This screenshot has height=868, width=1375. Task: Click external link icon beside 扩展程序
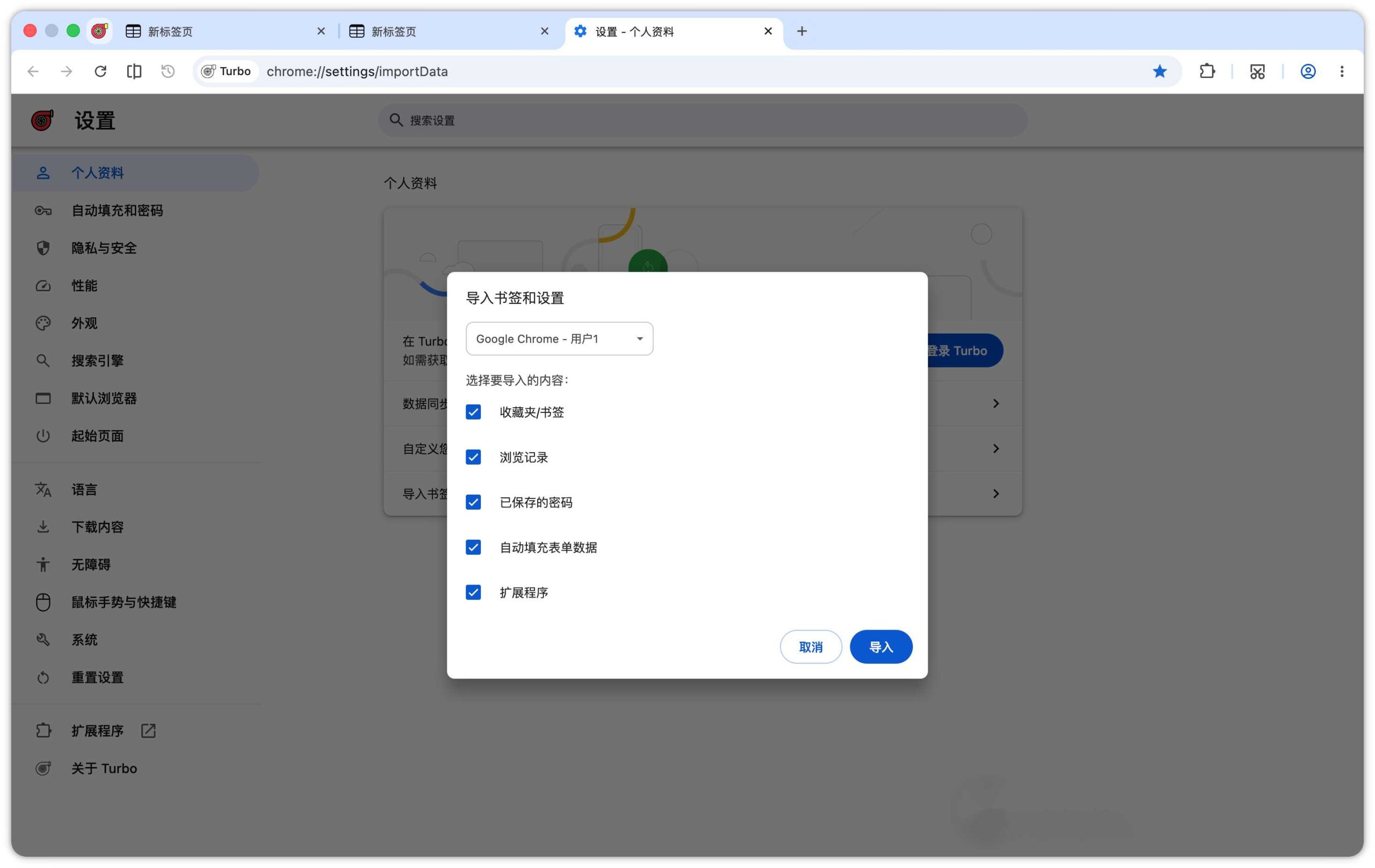(x=148, y=731)
